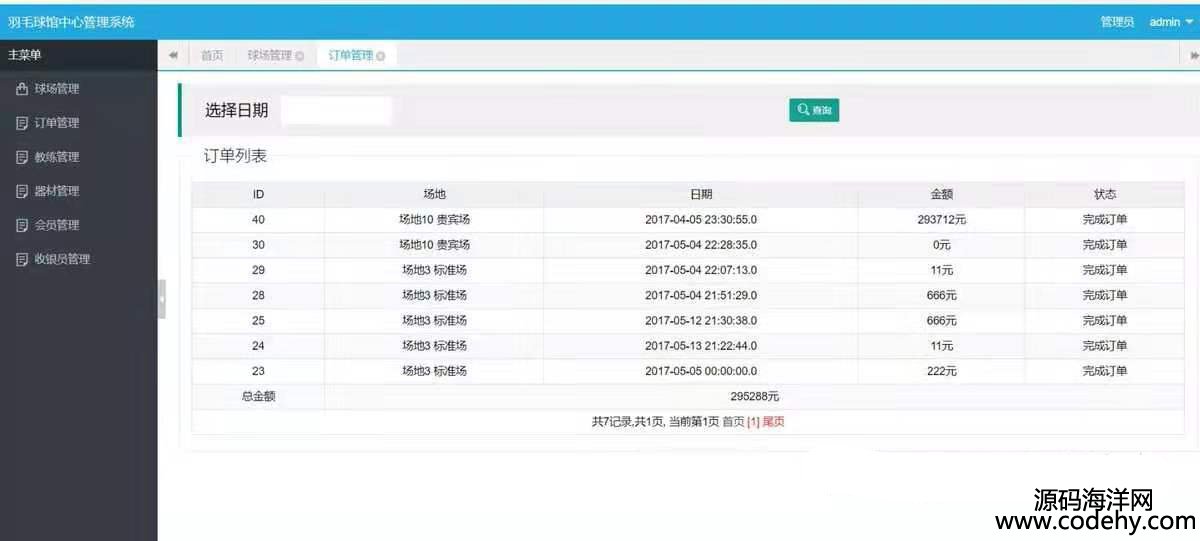Image resolution: width=1200 pixels, height=541 pixels.
Task: Open 器材管理 in the sidebar menu
Action: (56, 191)
